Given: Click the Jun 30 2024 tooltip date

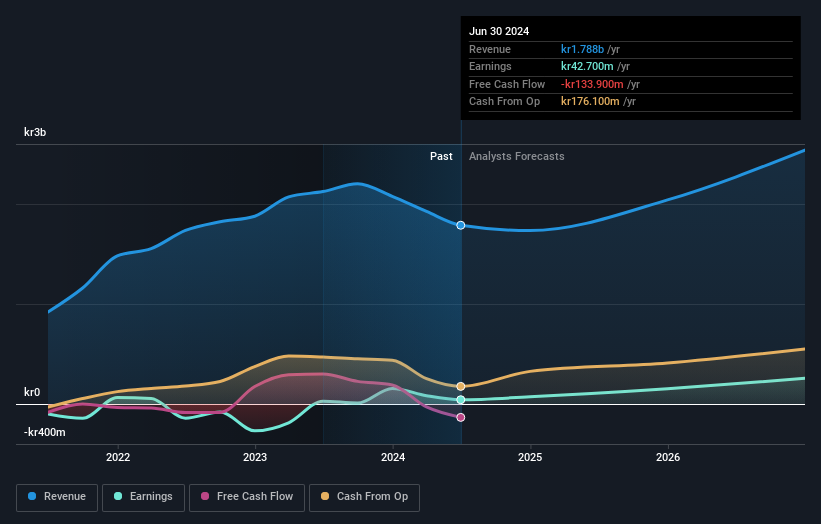Looking at the screenshot, I should [x=499, y=31].
